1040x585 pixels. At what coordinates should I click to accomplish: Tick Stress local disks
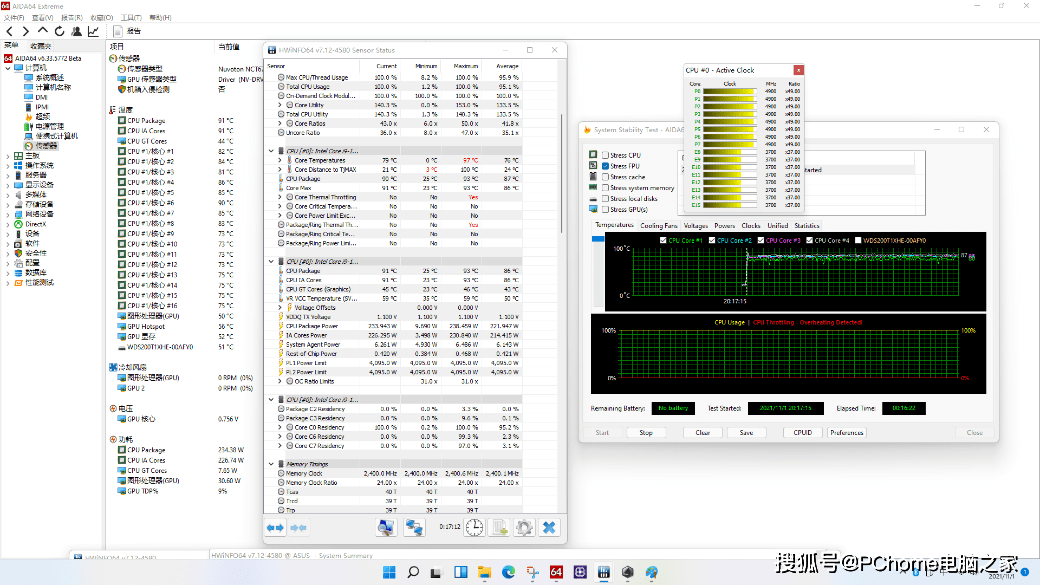click(x=606, y=198)
